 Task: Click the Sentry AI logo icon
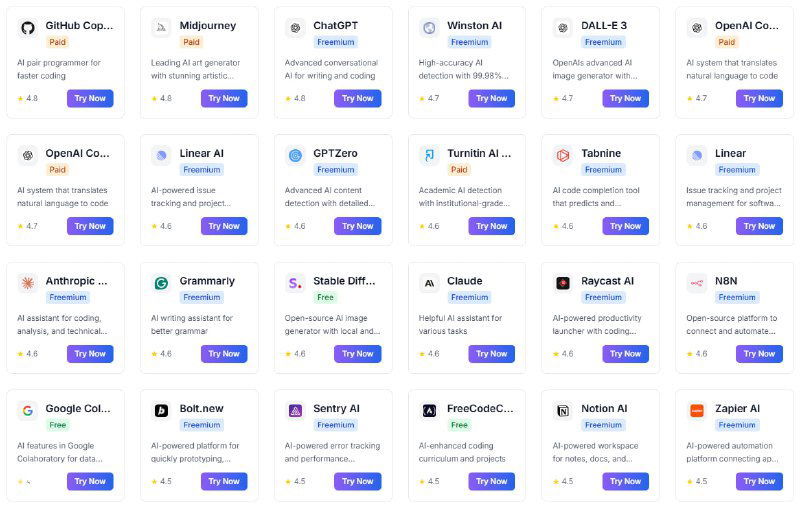pyautogui.click(x=295, y=410)
